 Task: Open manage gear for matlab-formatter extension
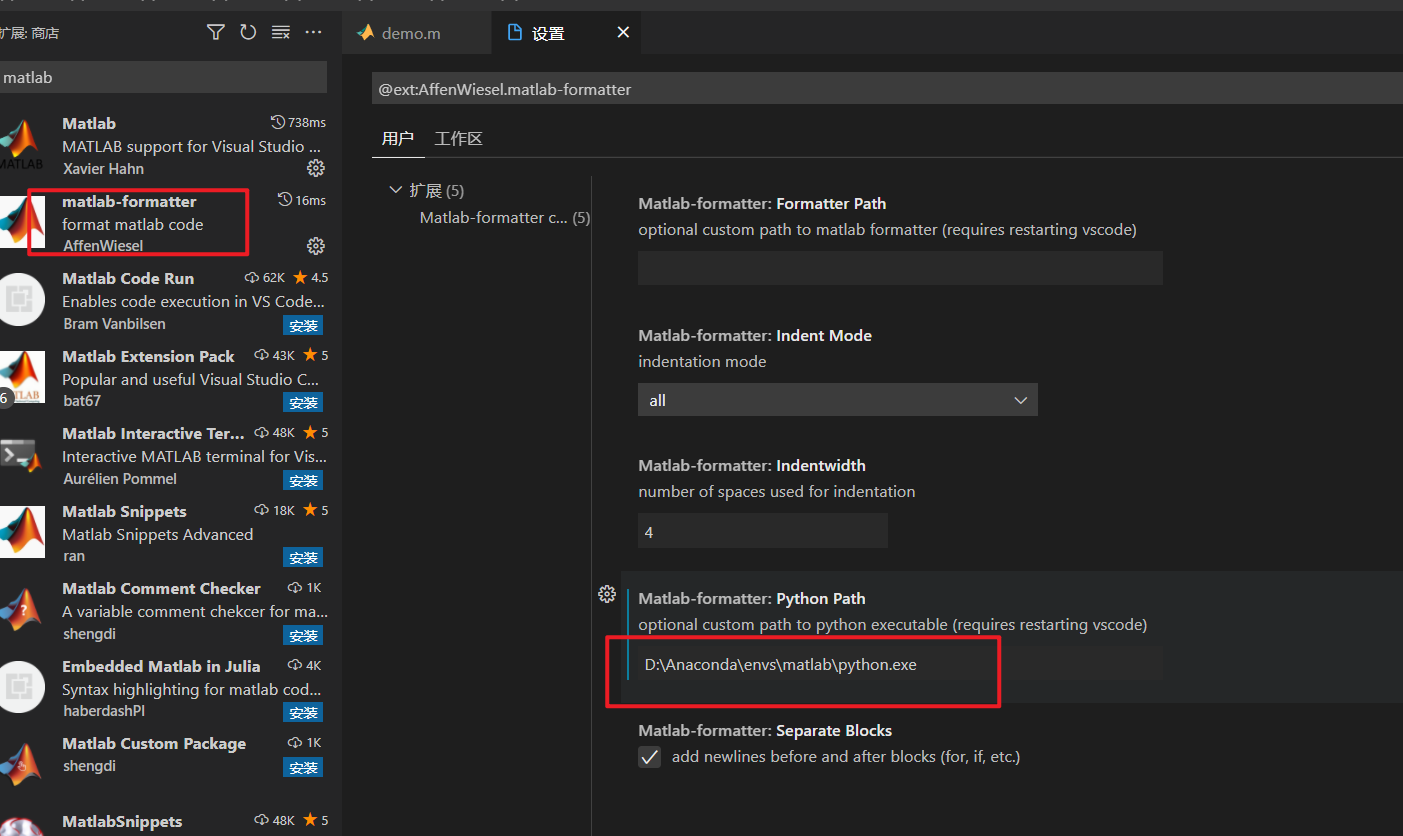(315, 245)
